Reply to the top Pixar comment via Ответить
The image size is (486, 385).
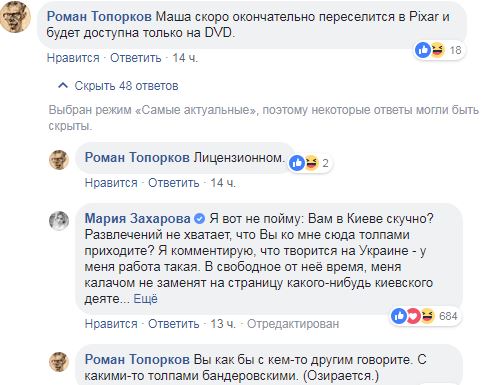[x=136, y=58]
